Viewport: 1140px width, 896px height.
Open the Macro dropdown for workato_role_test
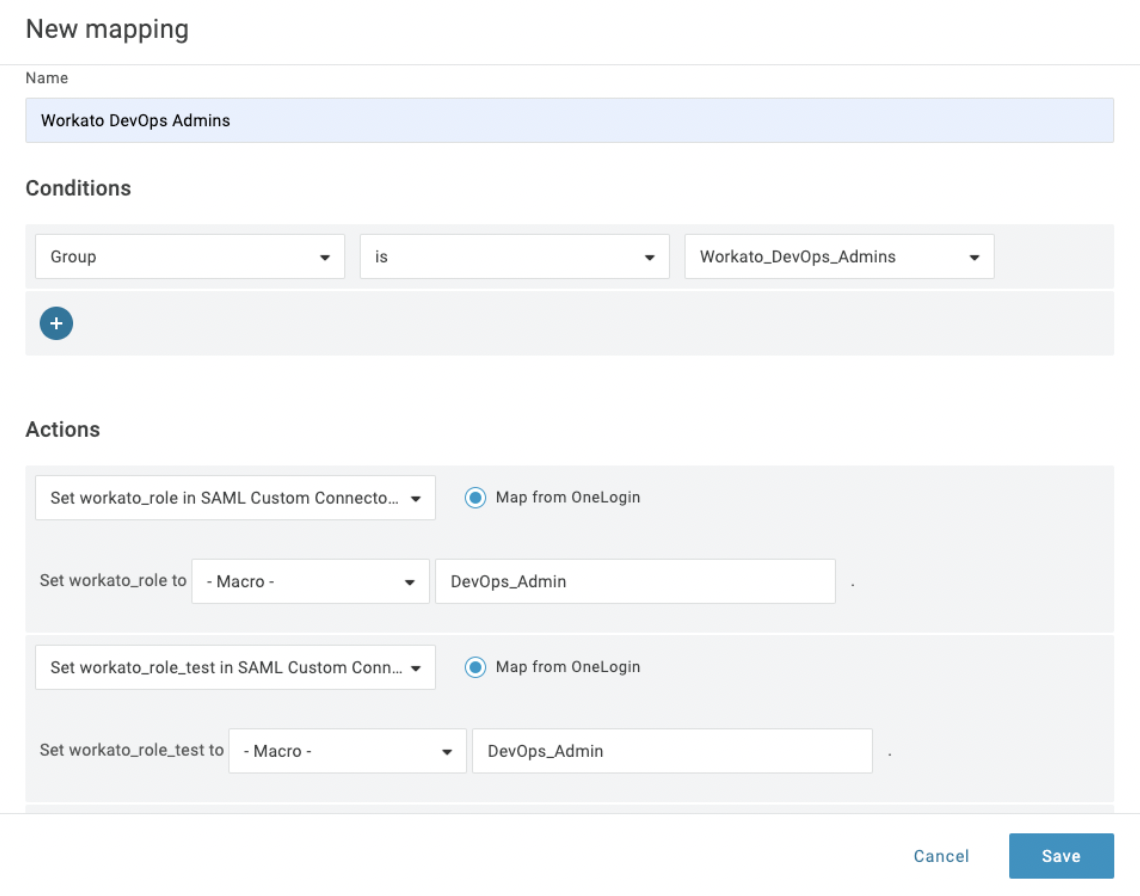tap(446, 753)
